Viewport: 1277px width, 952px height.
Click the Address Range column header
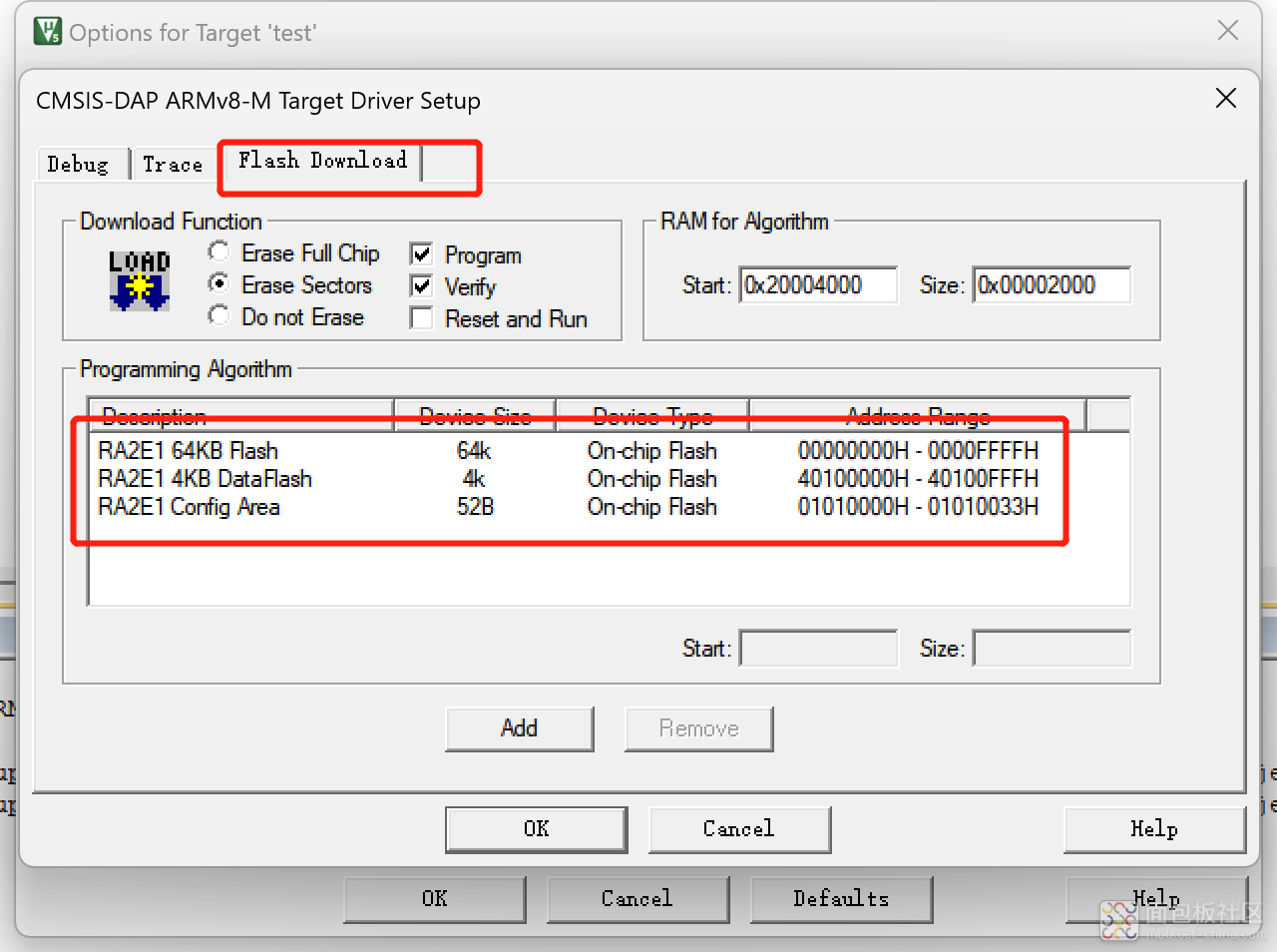pos(918,415)
